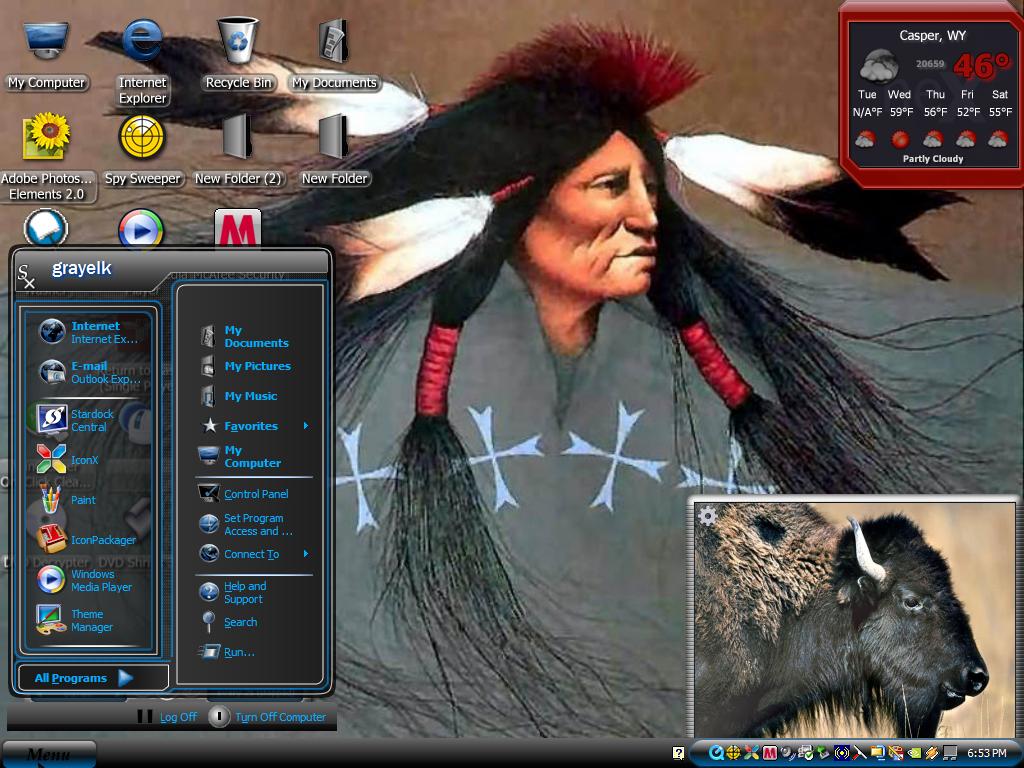Viewport: 1024px width, 768px height.
Task: Open the settings gear on the bison photo widget
Action: 707,517
